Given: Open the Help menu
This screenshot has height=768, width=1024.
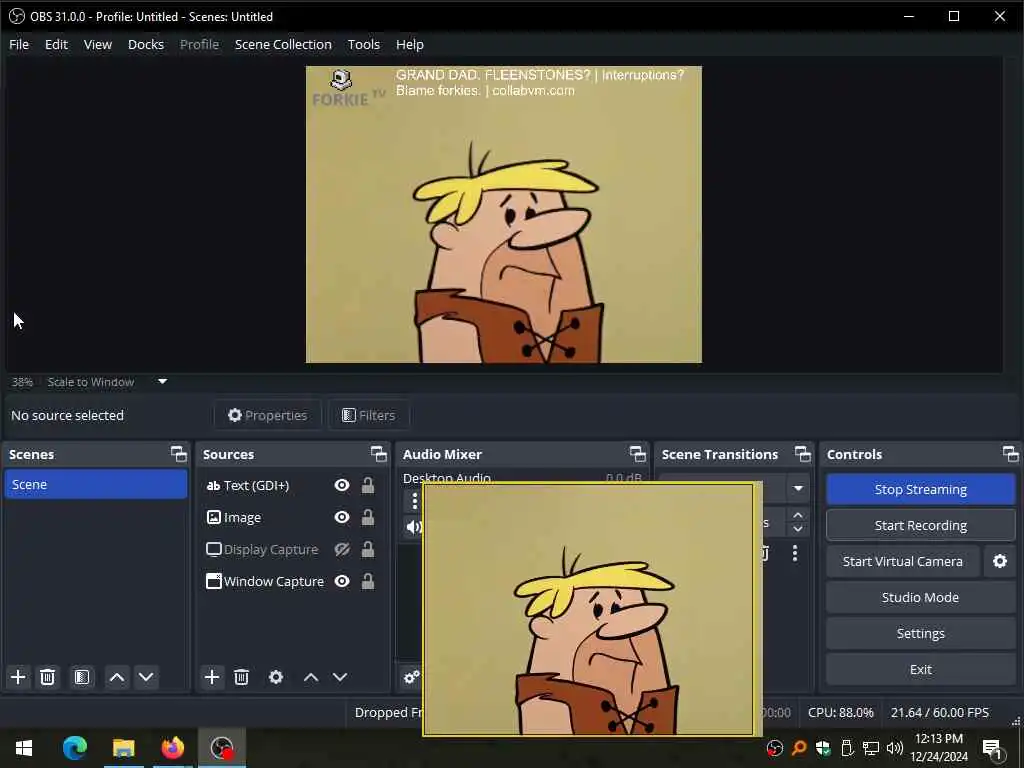Looking at the screenshot, I should pyautogui.click(x=409, y=44).
